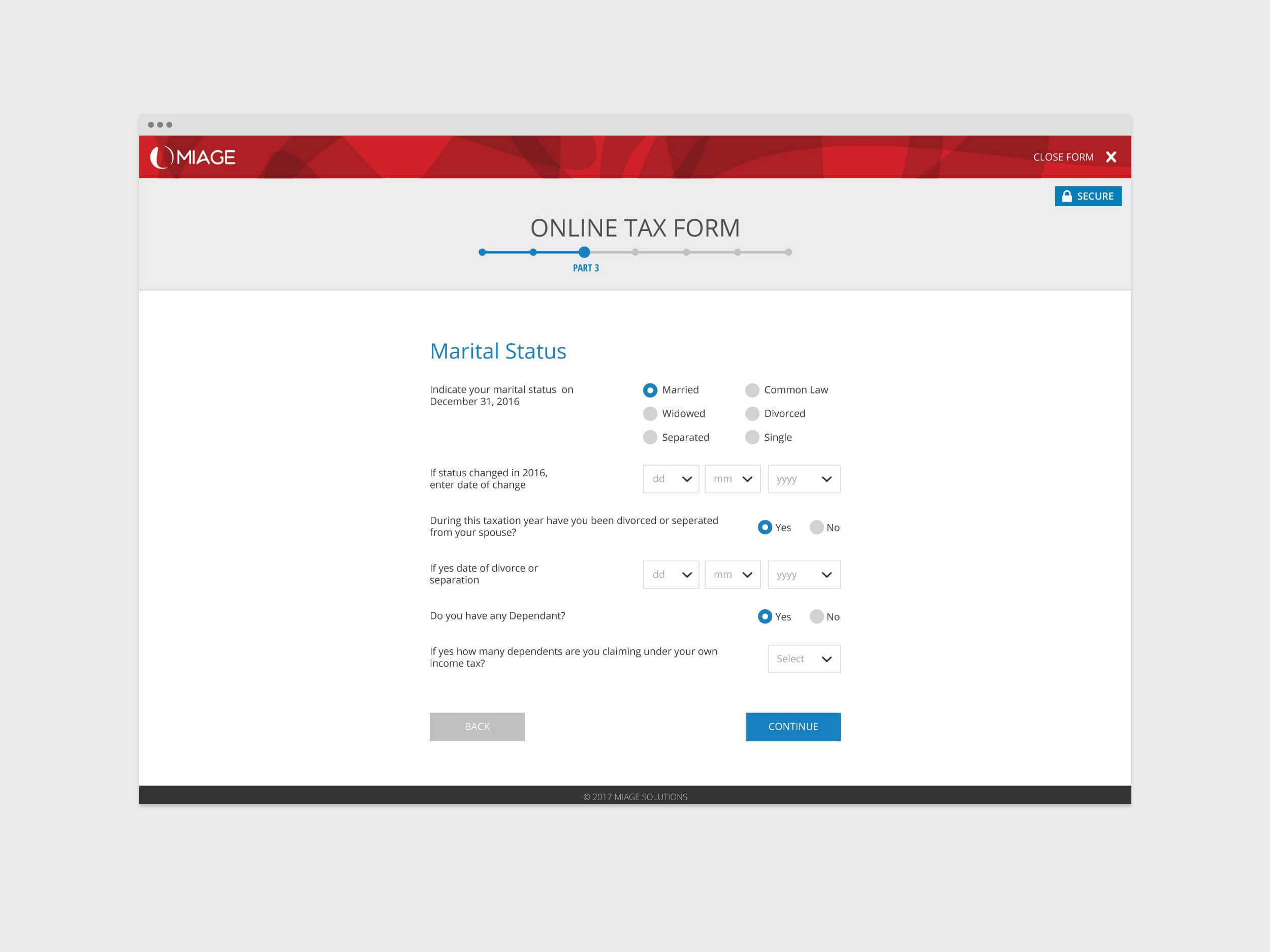Select No for divorced or separated question
Screen dimensions: 1270x952
[816, 528]
